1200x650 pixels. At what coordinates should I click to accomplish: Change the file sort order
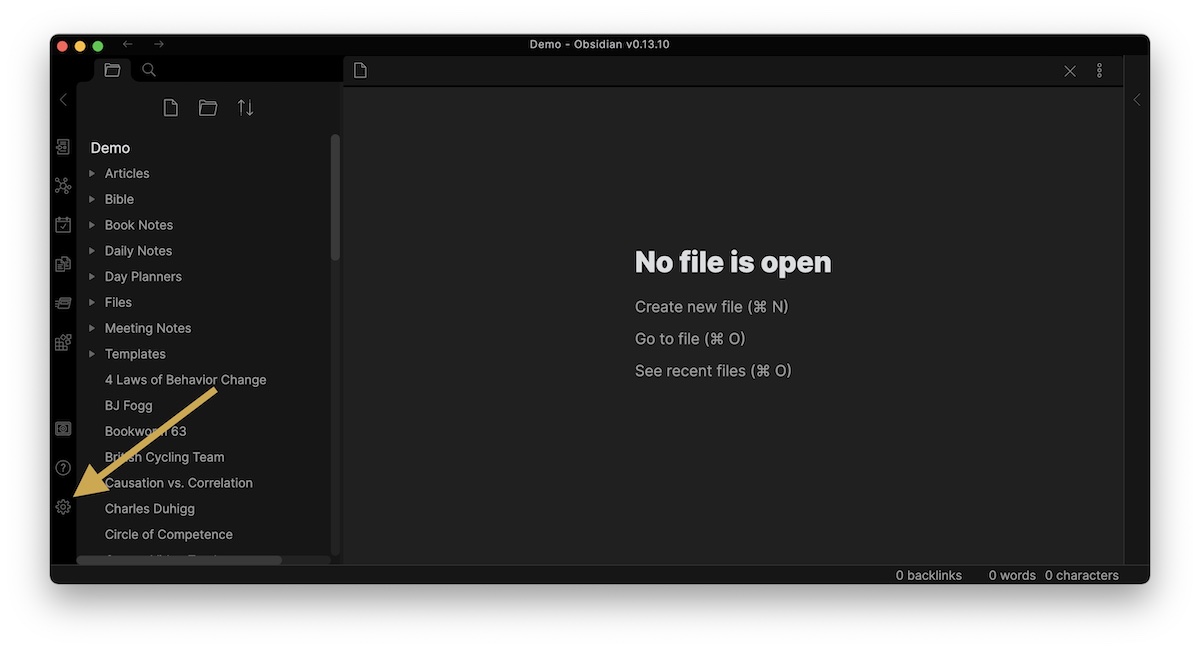click(x=246, y=108)
